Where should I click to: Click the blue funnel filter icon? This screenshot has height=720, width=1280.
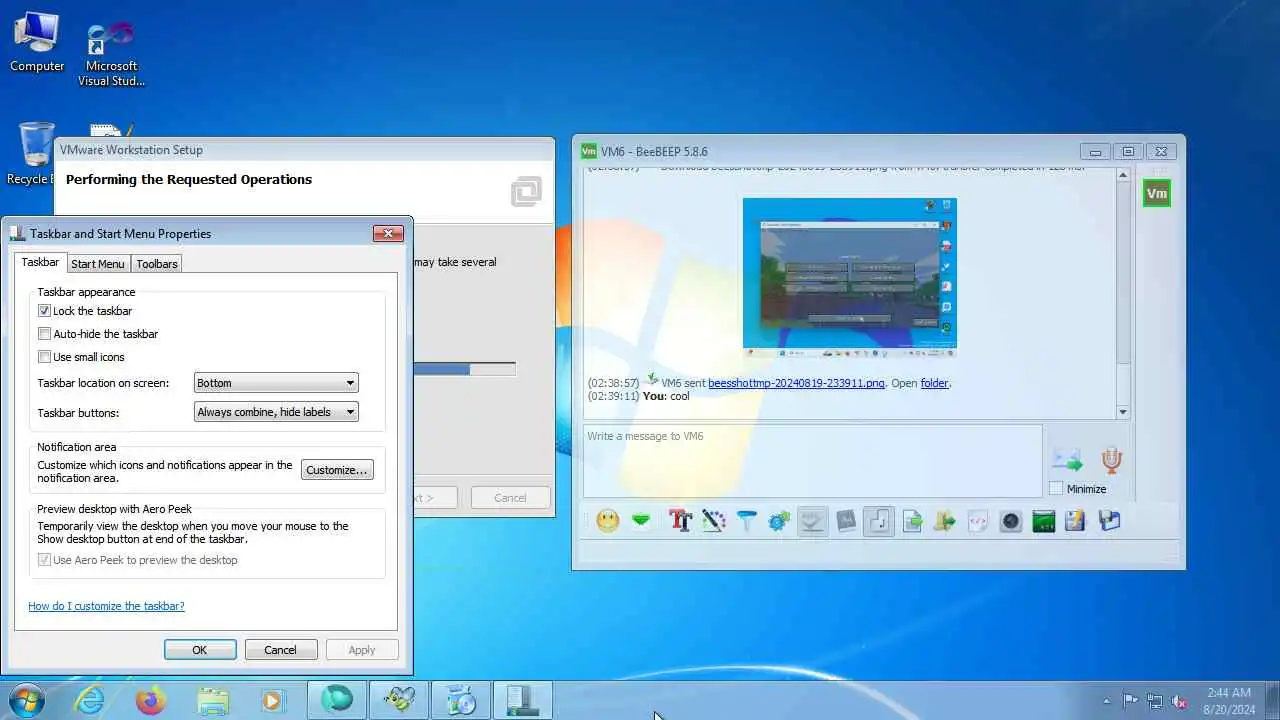tap(747, 520)
